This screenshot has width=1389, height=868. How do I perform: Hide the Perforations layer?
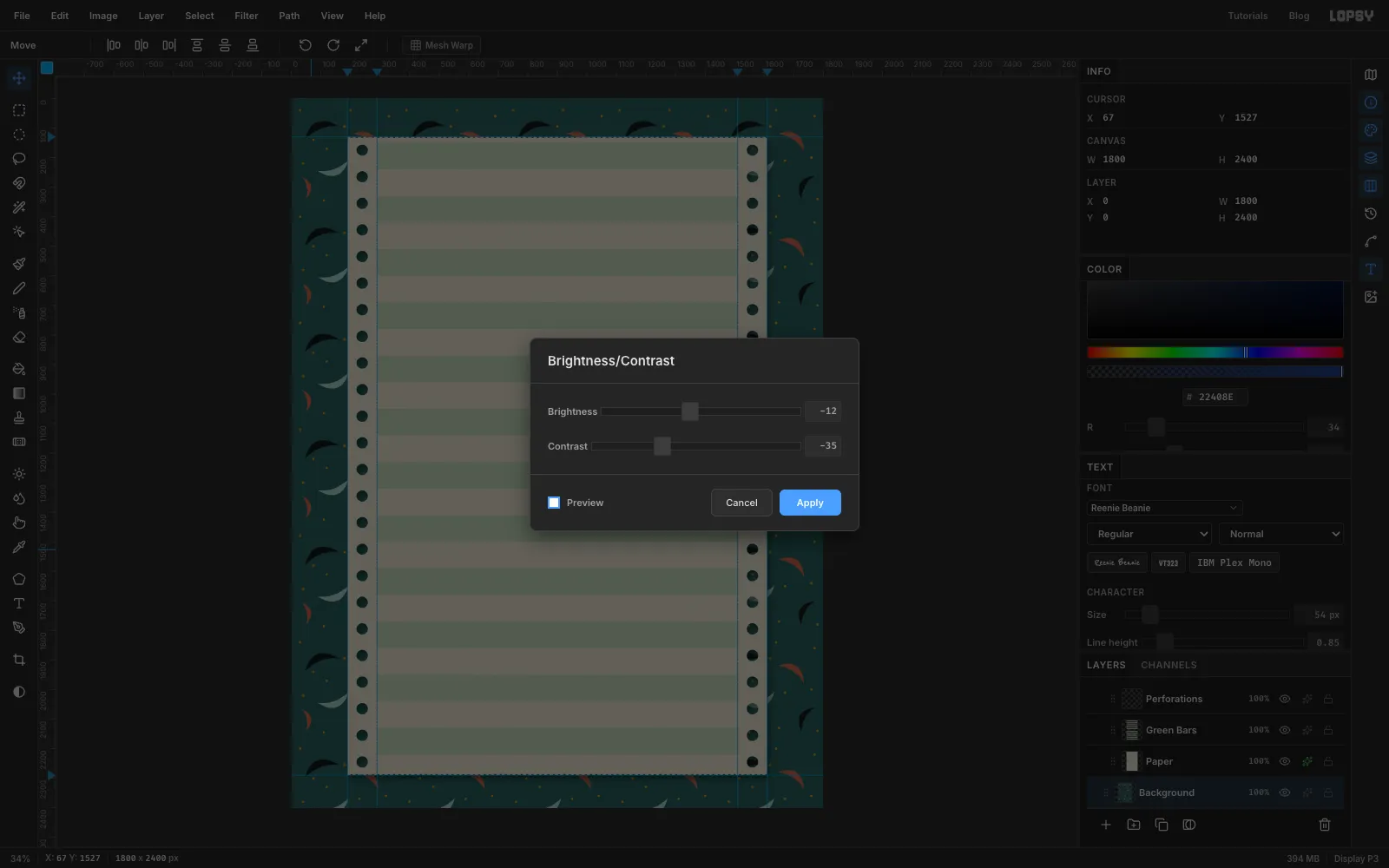(1285, 699)
